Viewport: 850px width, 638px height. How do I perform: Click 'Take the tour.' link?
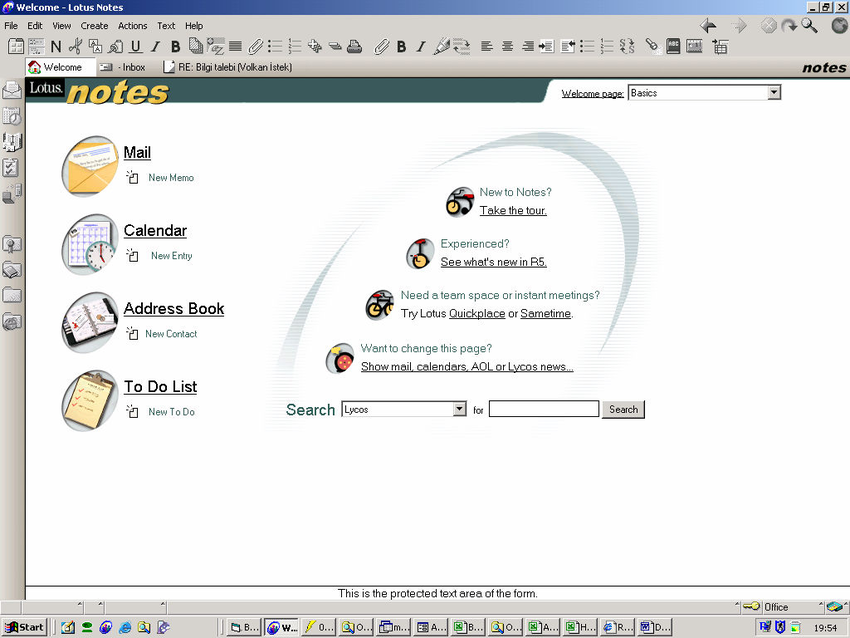click(x=513, y=210)
